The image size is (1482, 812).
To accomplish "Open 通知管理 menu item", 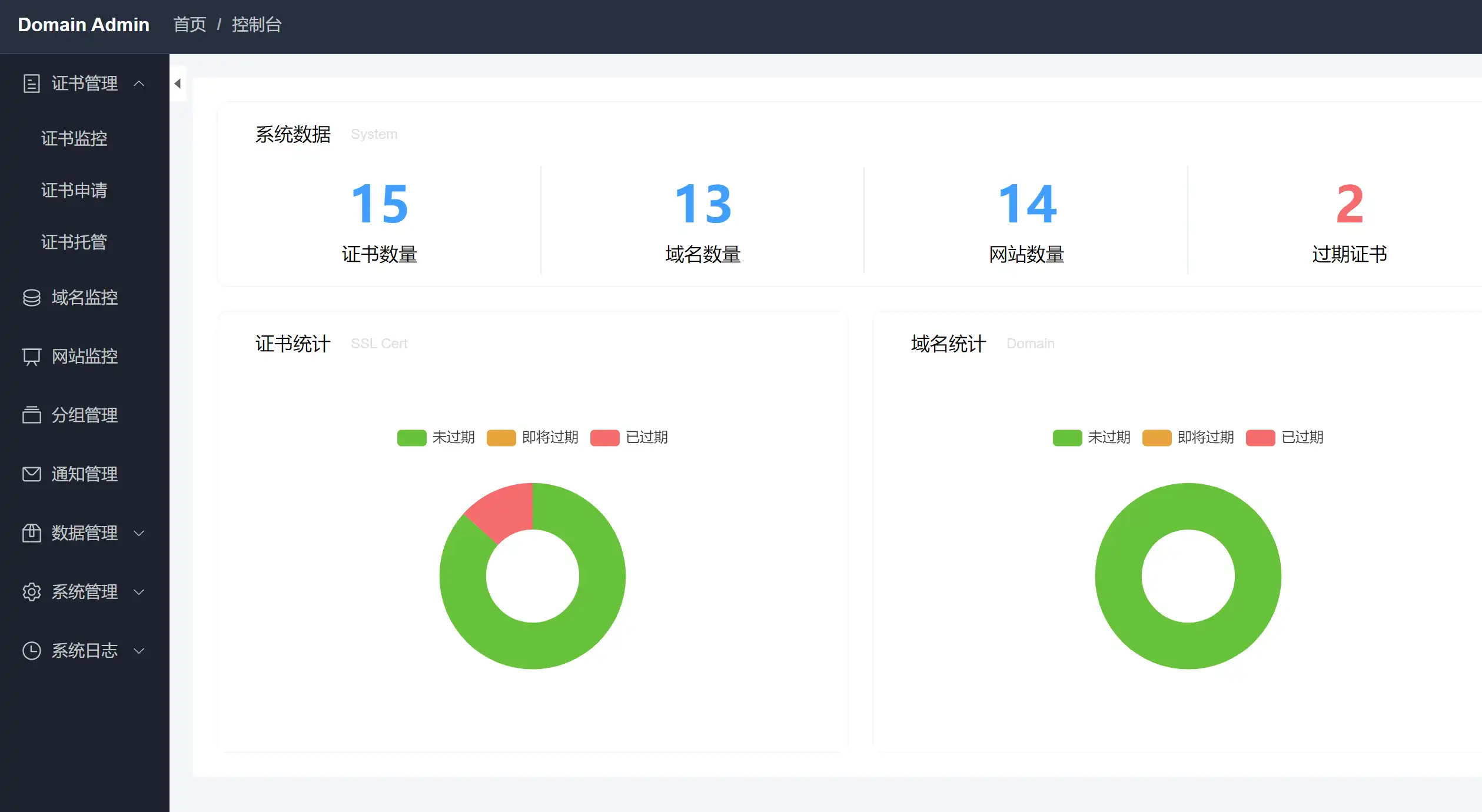I will (85, 474).
